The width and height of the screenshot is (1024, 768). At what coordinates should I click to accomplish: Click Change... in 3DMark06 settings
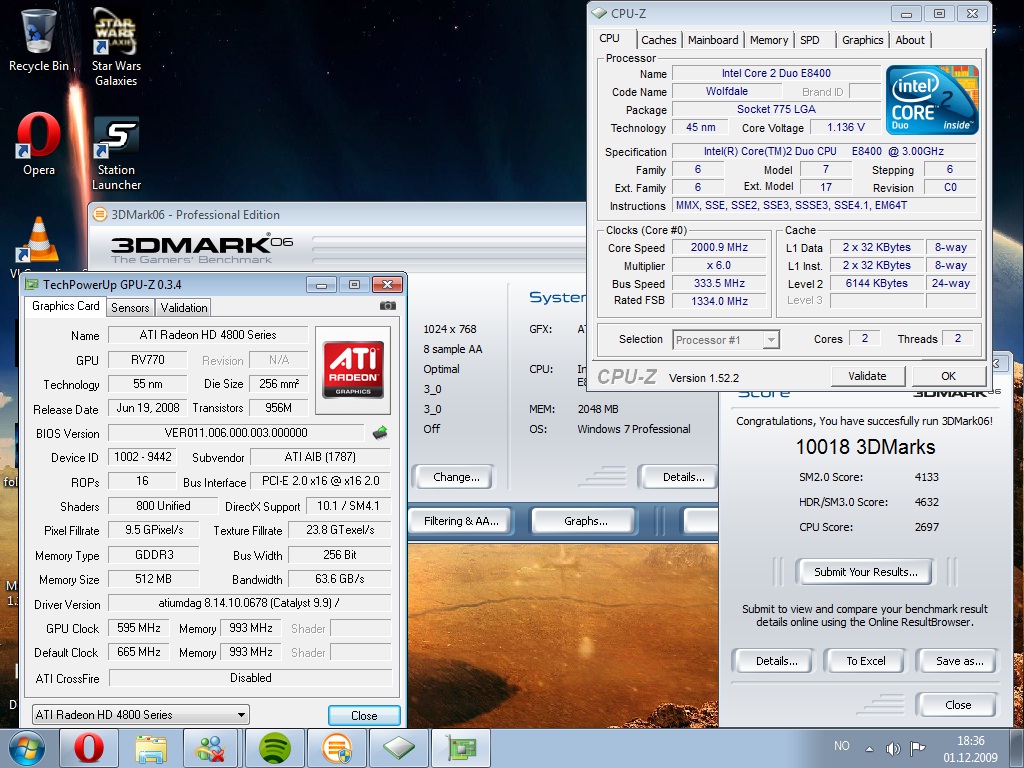(456, 477)
